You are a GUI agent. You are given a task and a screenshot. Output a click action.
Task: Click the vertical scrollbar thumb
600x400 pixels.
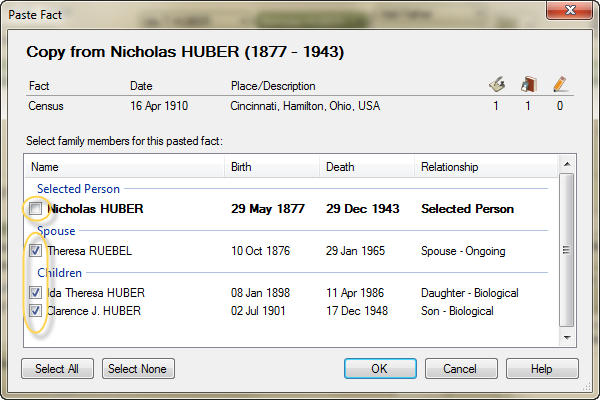pyautogui.click(x=567, y=250)
